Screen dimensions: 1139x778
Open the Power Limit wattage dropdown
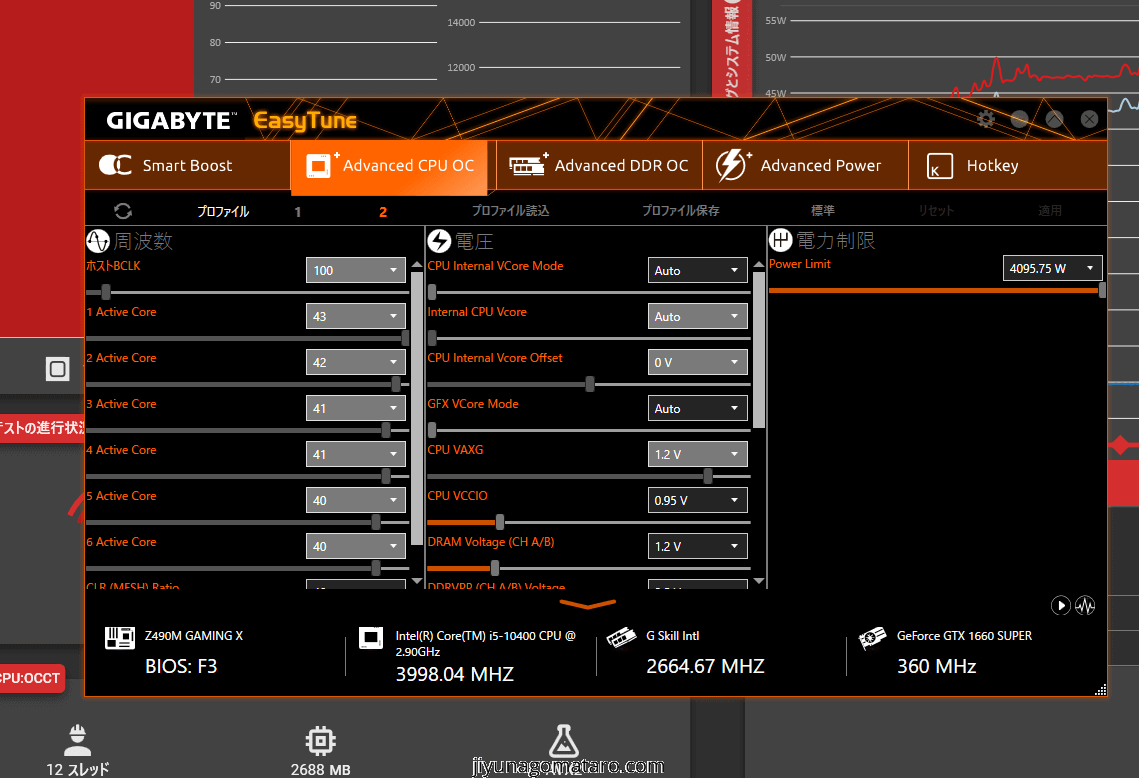pos(1052,268)
